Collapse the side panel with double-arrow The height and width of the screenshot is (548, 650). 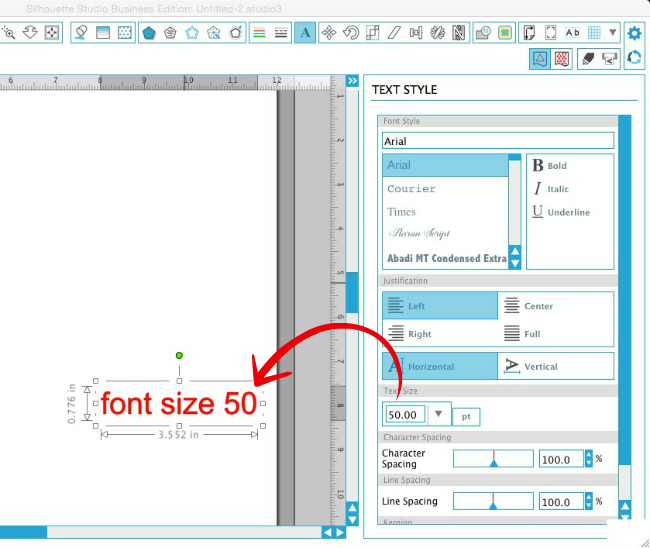pos(352,80)
